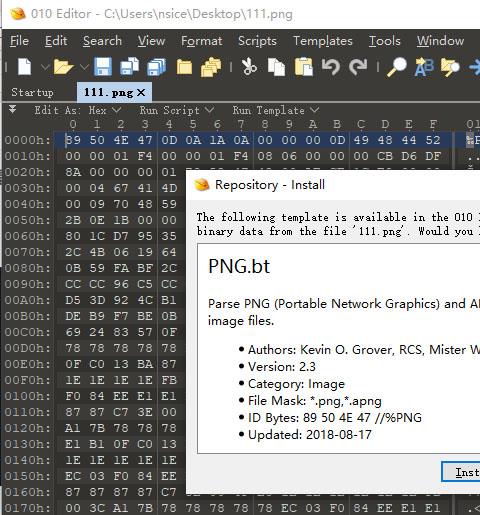Click hex byte 89 at offset 0000h

73,140
